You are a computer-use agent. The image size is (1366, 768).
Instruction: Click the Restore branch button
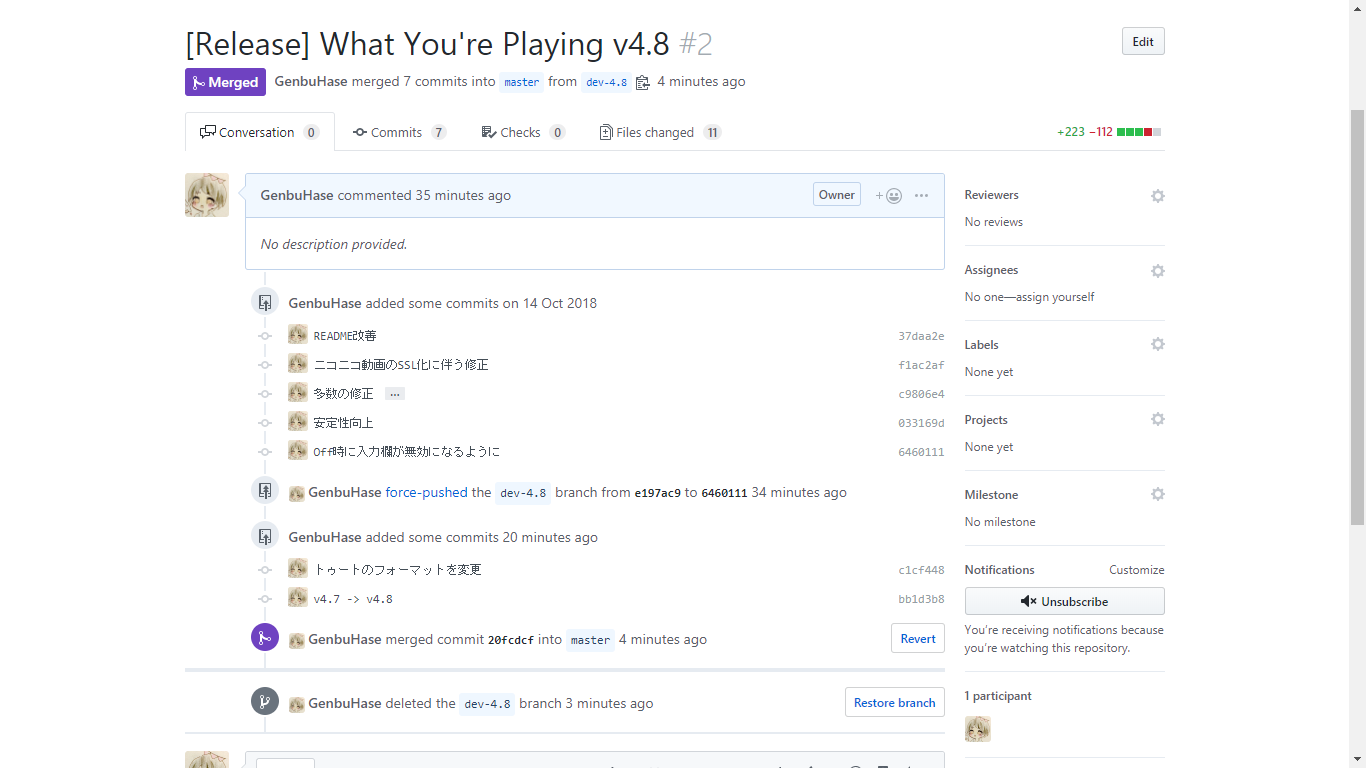point(894,703)
